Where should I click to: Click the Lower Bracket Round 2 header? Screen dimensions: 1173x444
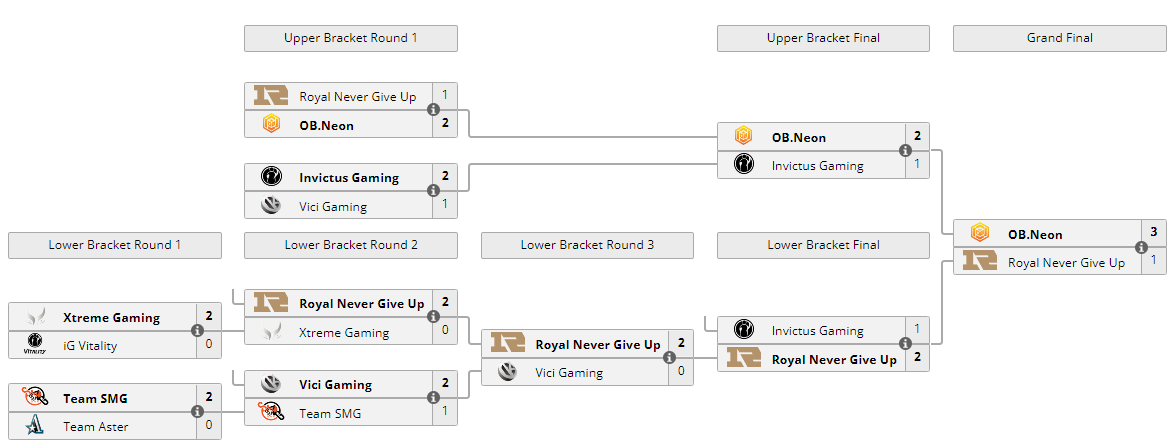pyautogui.click(x=350, y=245)
